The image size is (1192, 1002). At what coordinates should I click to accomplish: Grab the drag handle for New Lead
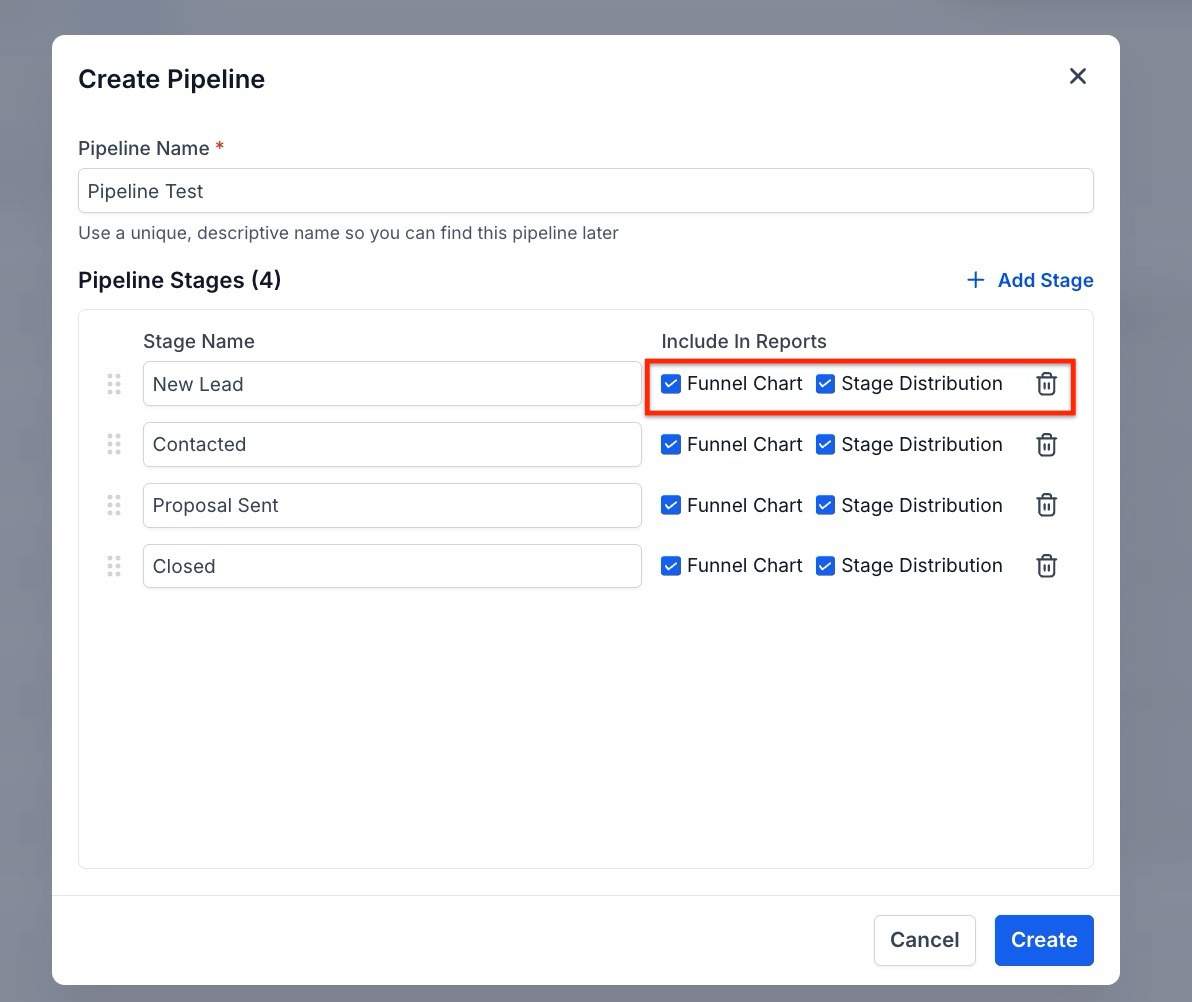114,384
